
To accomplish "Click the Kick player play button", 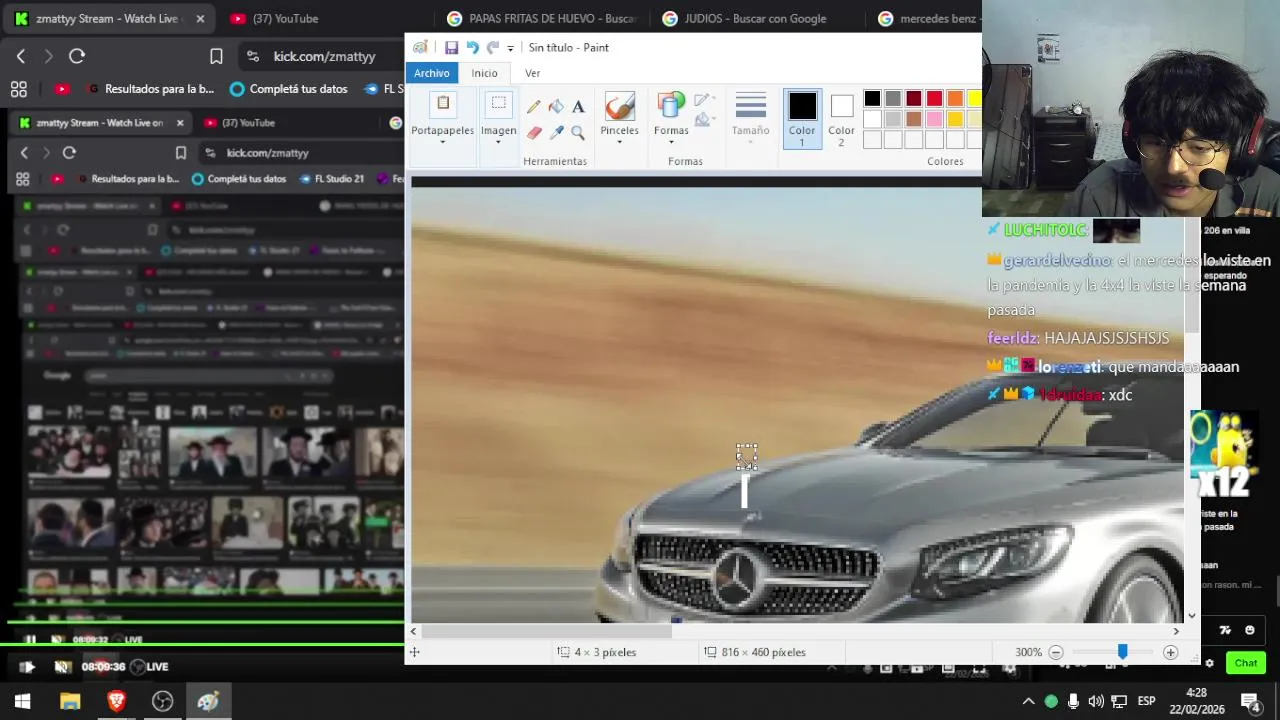I will coord(27,667).
